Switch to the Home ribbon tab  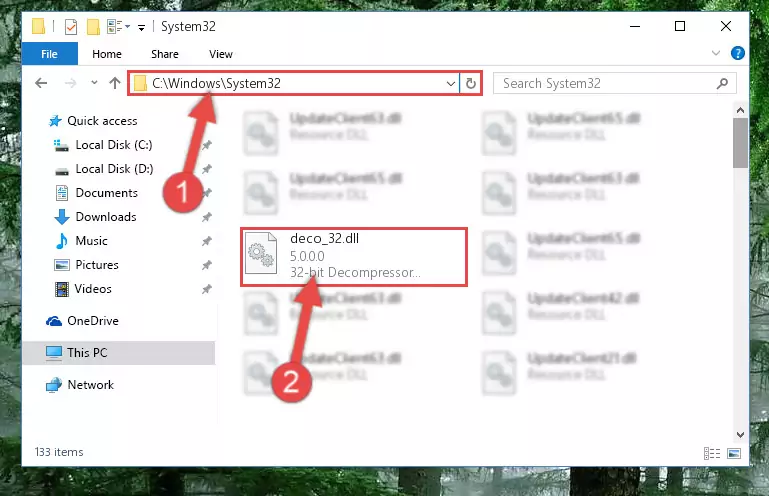(107, 54)
